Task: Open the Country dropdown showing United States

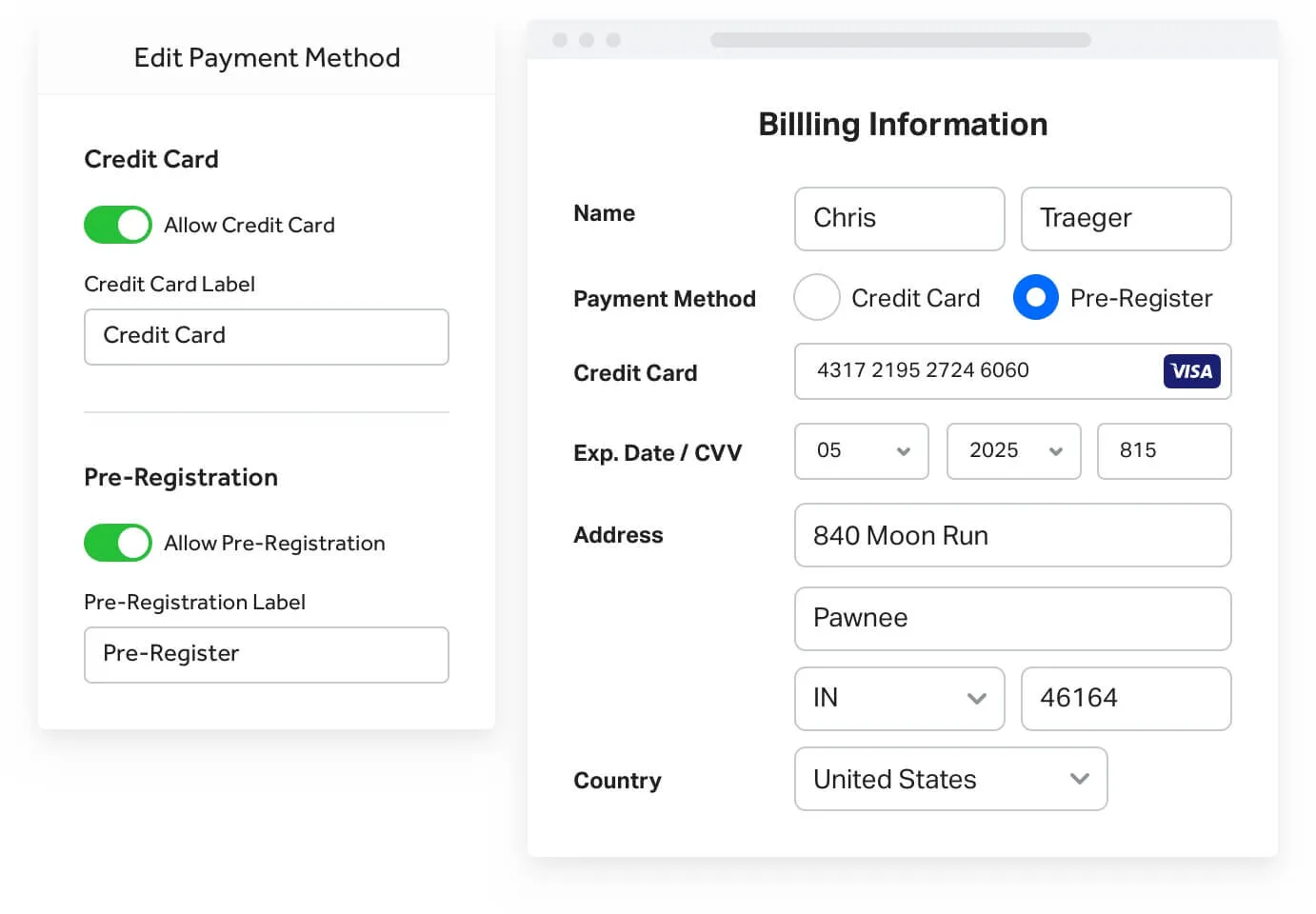Action: pyautogui.click(x=950, y=779)
